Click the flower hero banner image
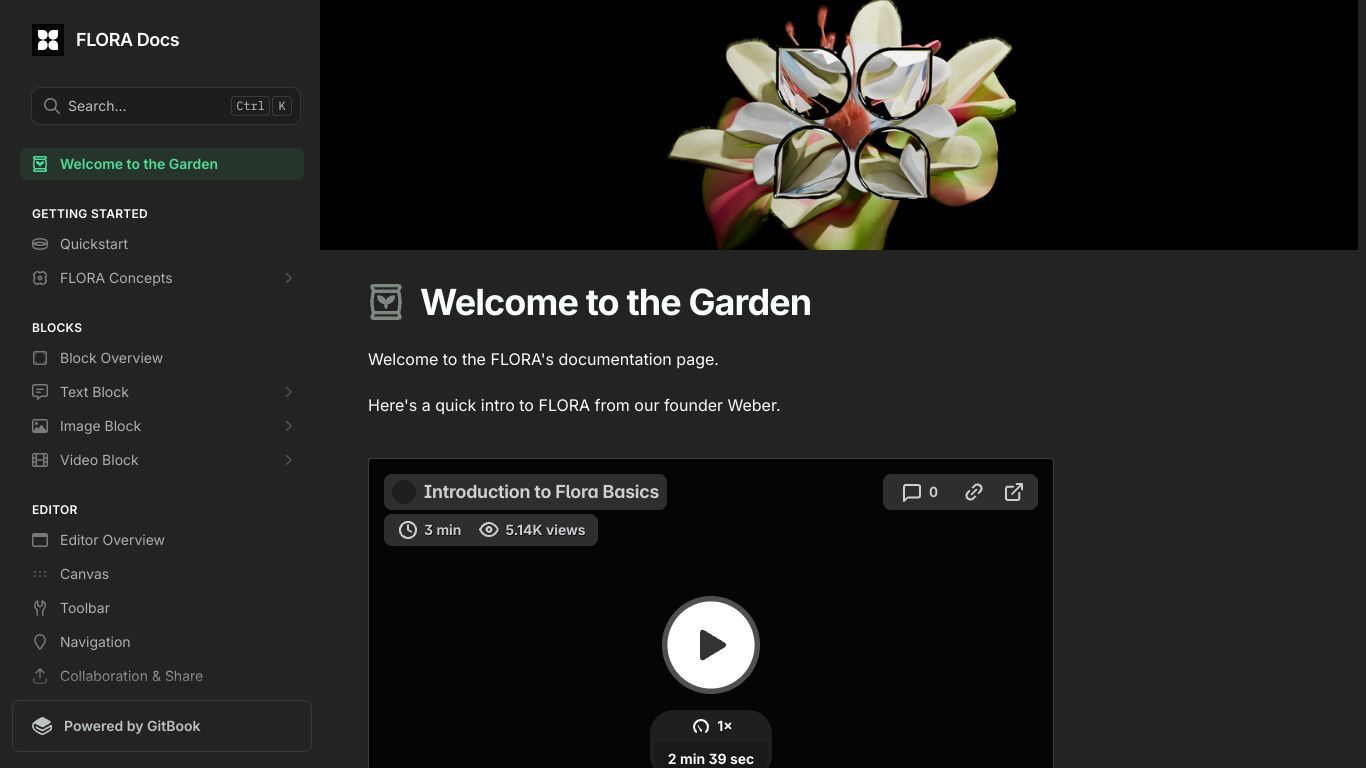The height and width of the screenshot is (768, 1366). [x=839, y=125]
